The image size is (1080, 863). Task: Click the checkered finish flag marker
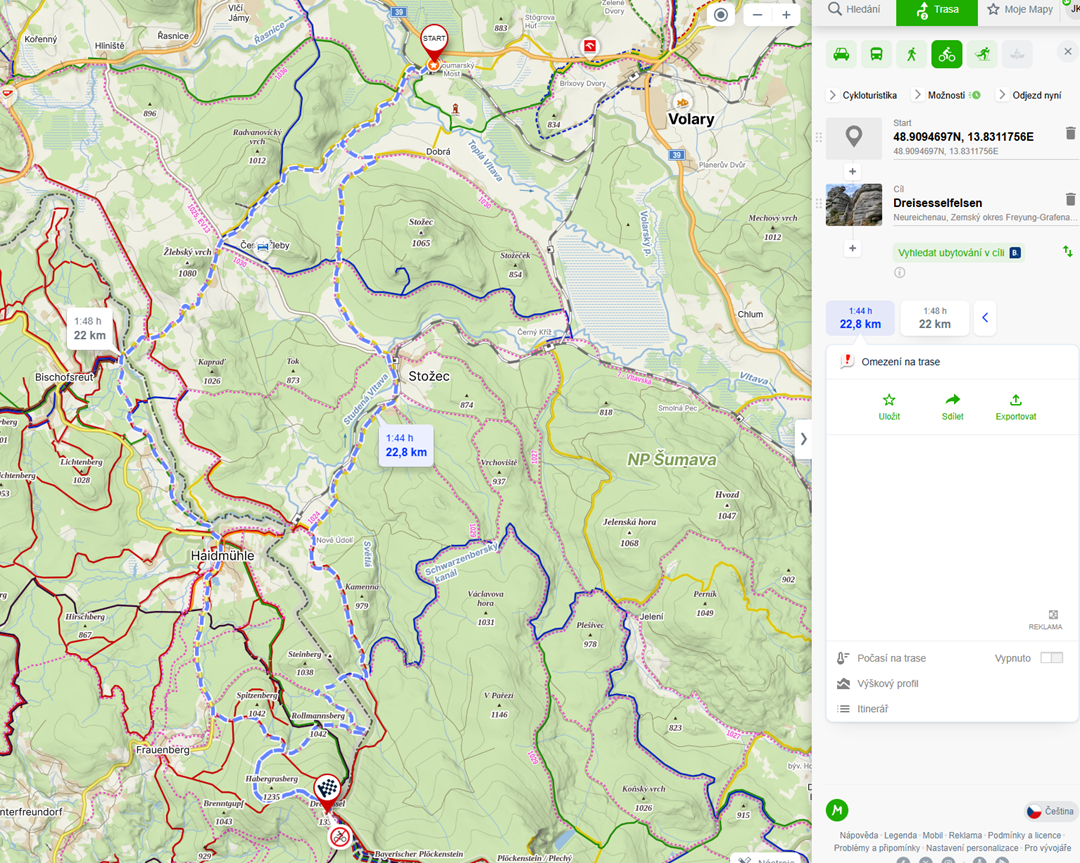(327, 788)
